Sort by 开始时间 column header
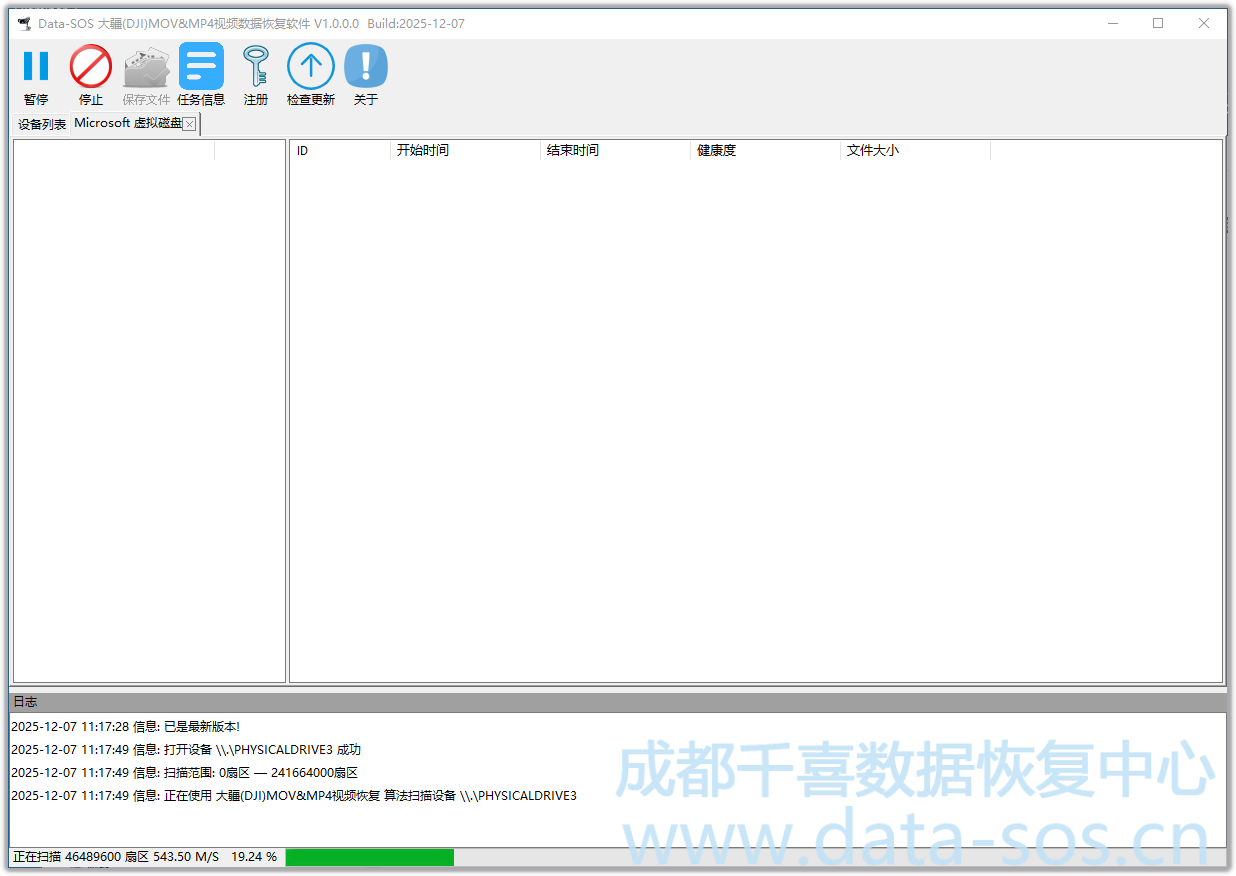Screen dimensions: 1236x876 464,150
